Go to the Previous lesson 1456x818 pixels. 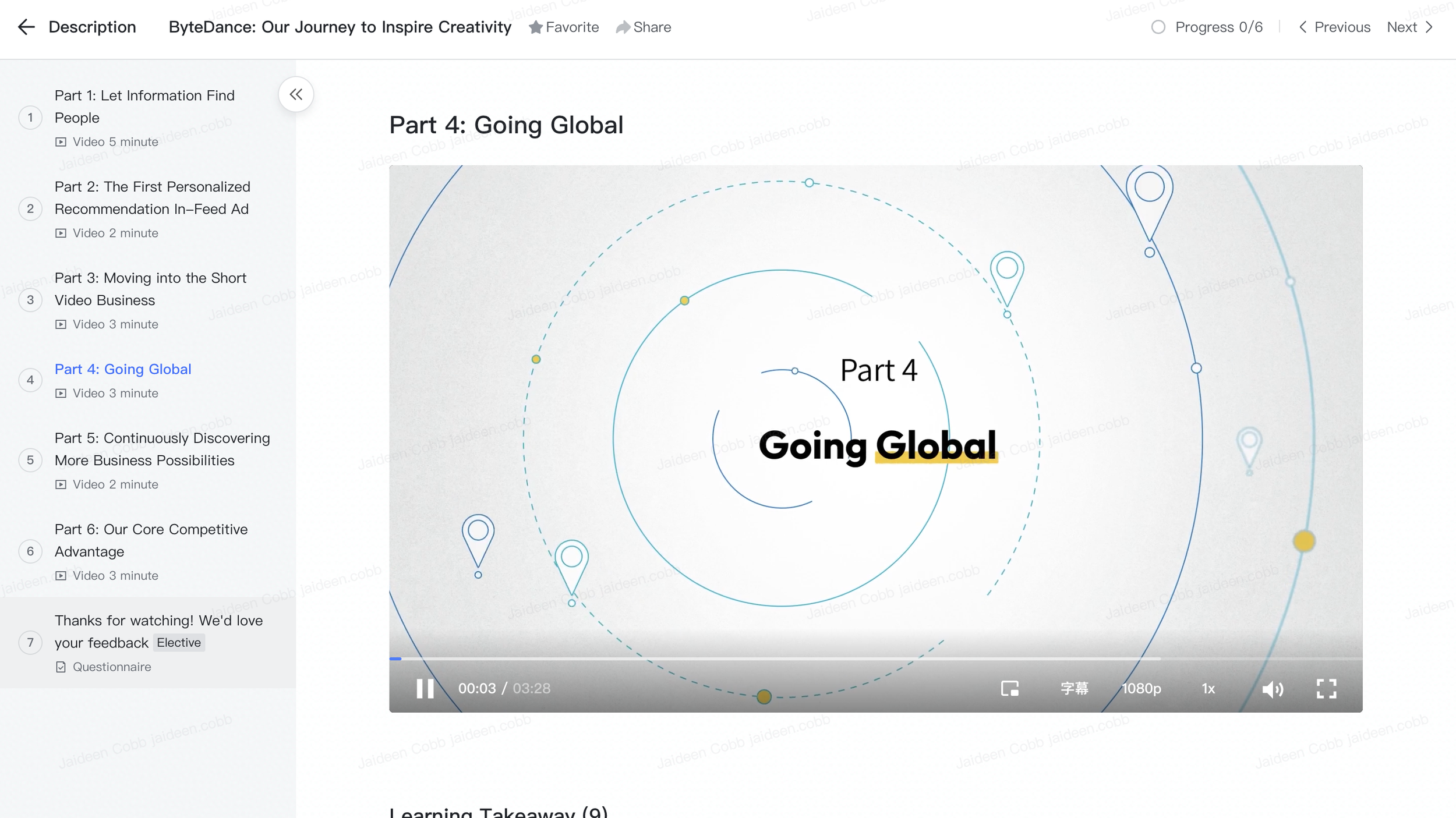click(1334, 27)
